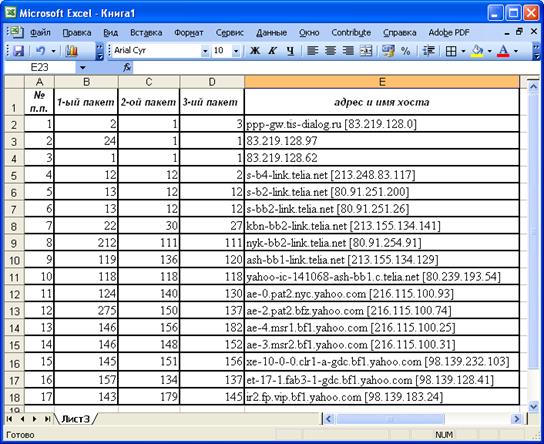Click the Increase Indent icon
544x444 pixels.
[x=429, y=51]
